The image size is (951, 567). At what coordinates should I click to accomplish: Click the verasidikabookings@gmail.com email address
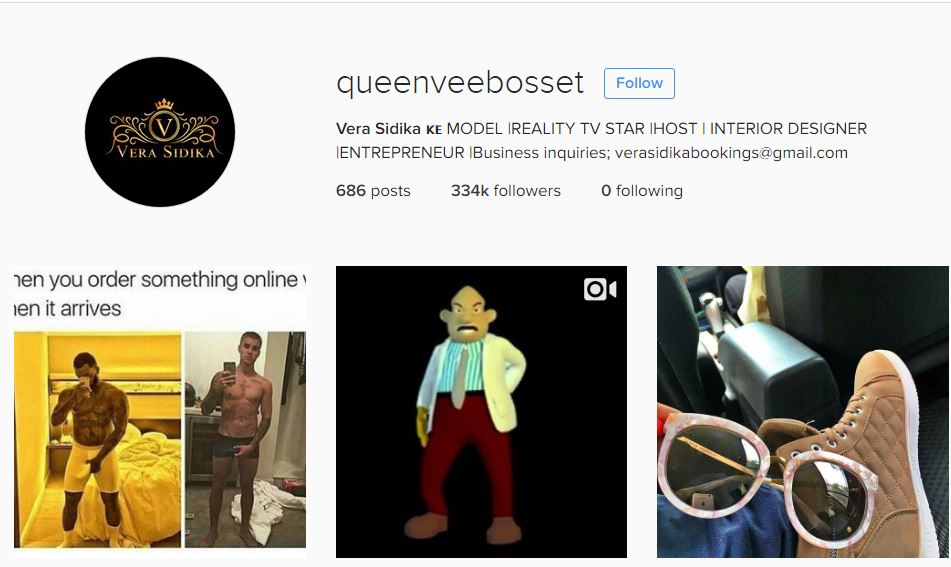click(731, 153)
